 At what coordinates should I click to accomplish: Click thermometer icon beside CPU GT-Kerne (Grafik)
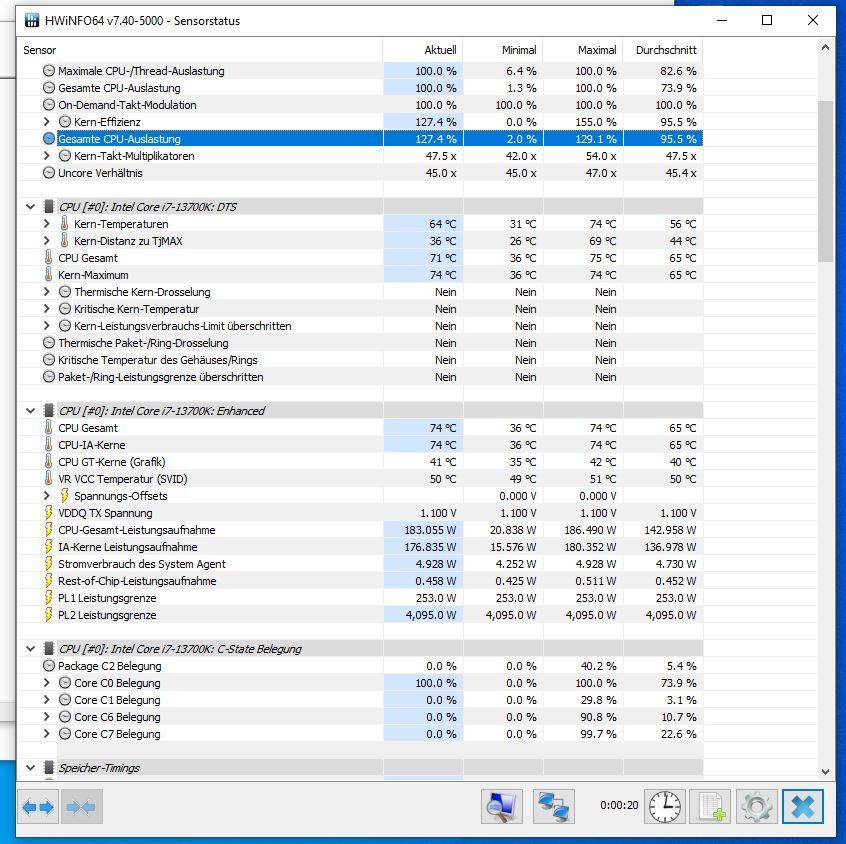pos(49,462)
